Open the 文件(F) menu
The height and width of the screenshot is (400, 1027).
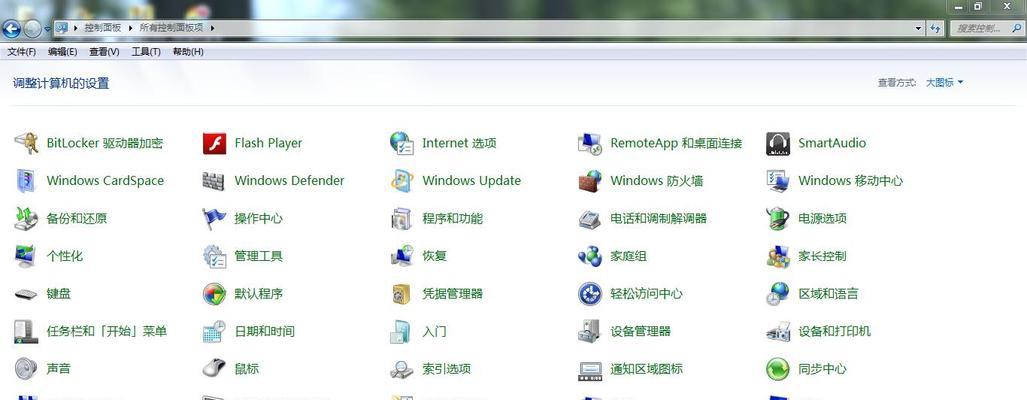[22, 52]
